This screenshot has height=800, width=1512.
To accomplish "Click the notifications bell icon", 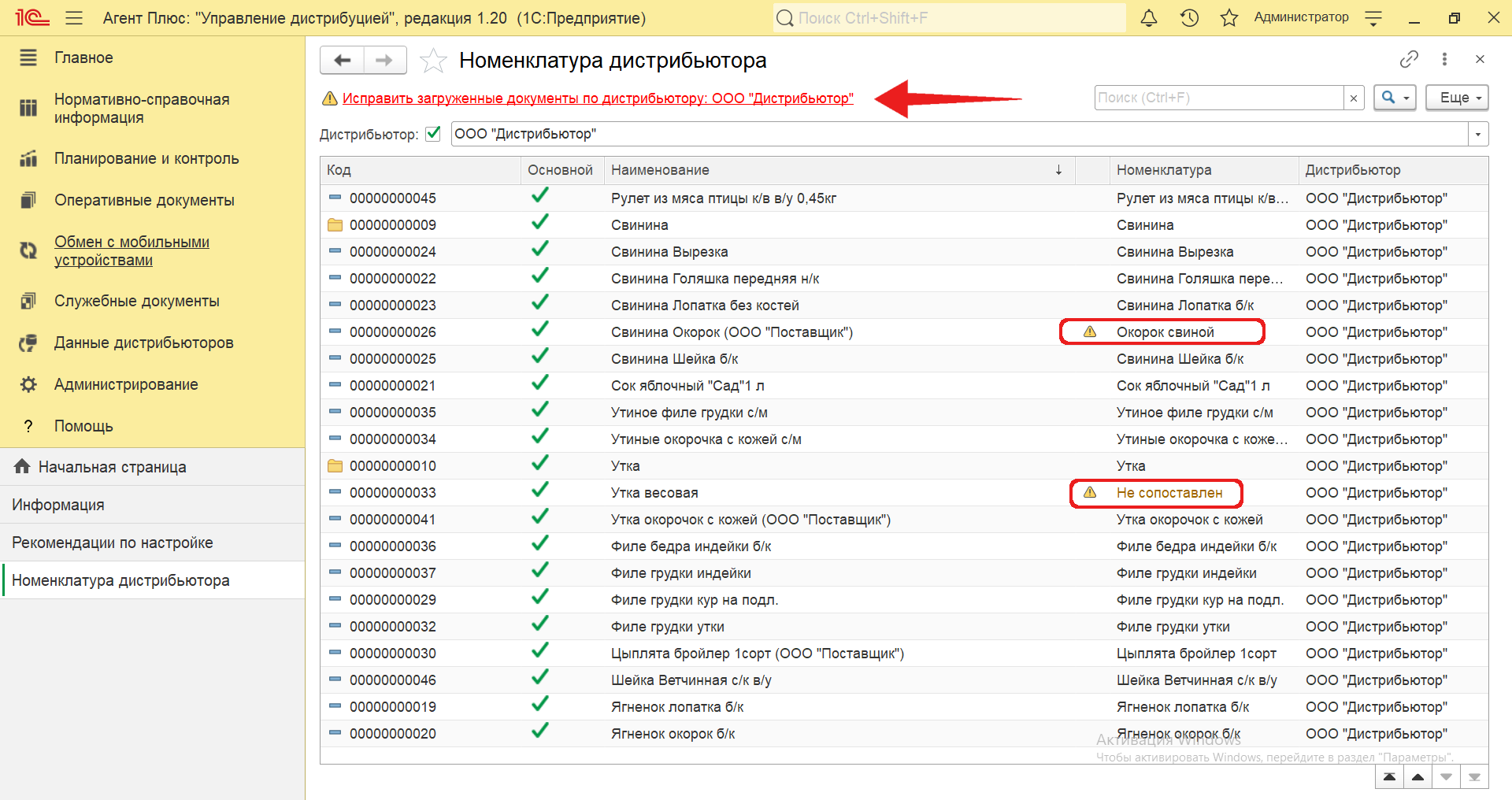I will pyautogui.click(x=1149, y=17).
